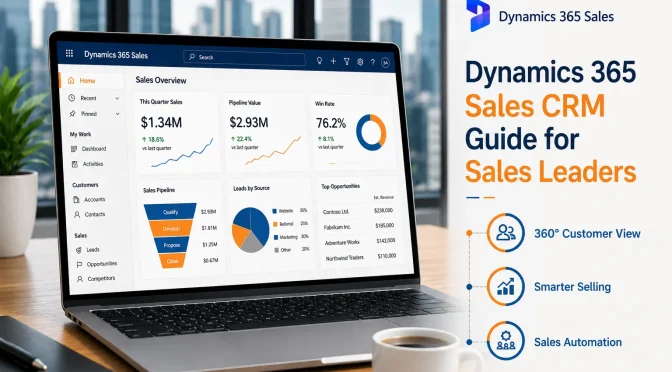This screenshot has width=672, height=372.
Task: Click the Propose funnel stage
Action: [171, 245]
